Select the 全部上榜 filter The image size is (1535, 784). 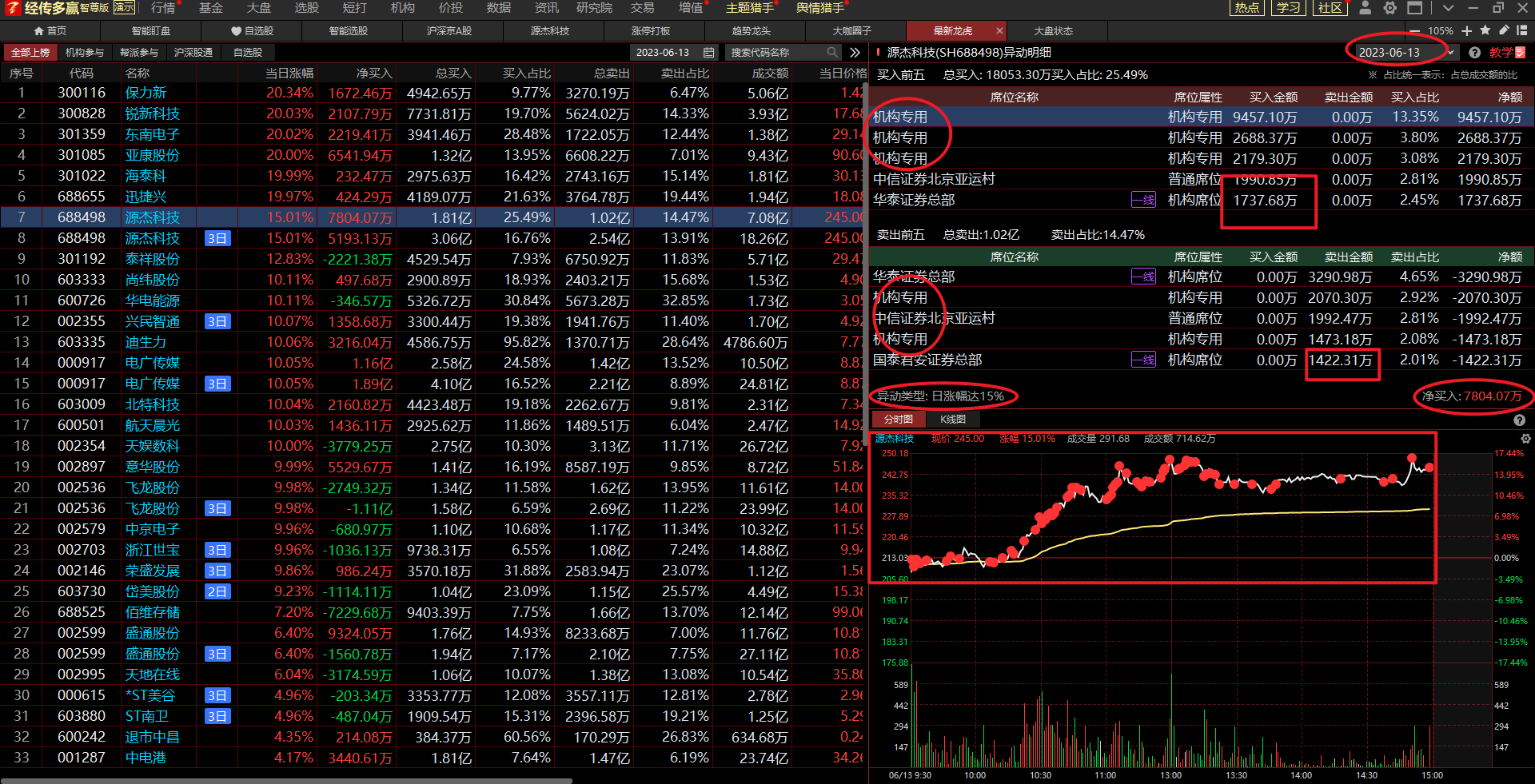pyautogui.click(x=31, y=53)
